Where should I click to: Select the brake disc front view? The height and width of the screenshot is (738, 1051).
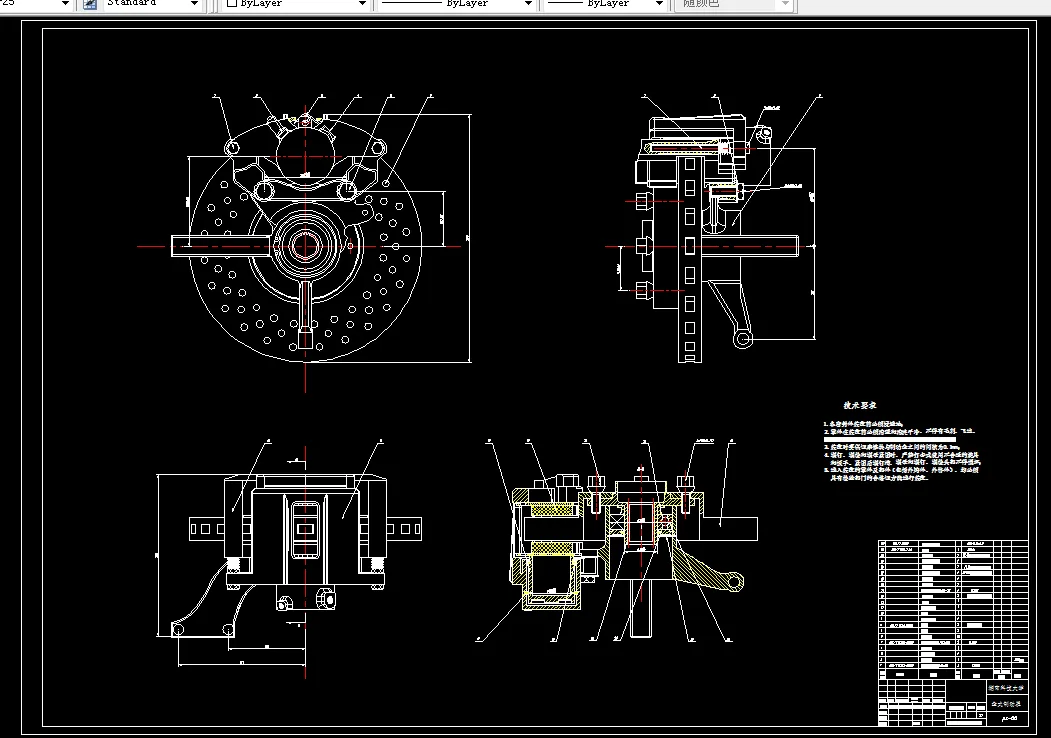point(305,241)
